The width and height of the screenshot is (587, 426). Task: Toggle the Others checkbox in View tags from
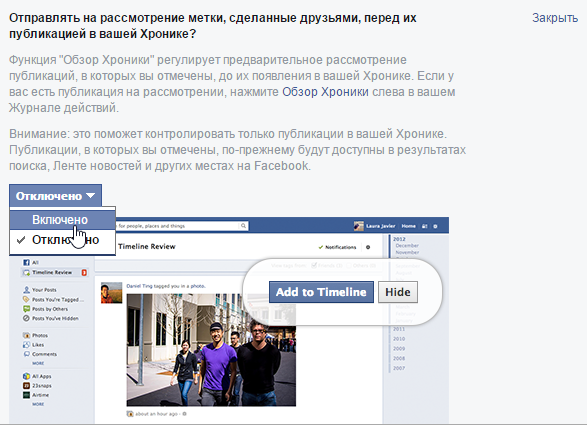(349, 265)
